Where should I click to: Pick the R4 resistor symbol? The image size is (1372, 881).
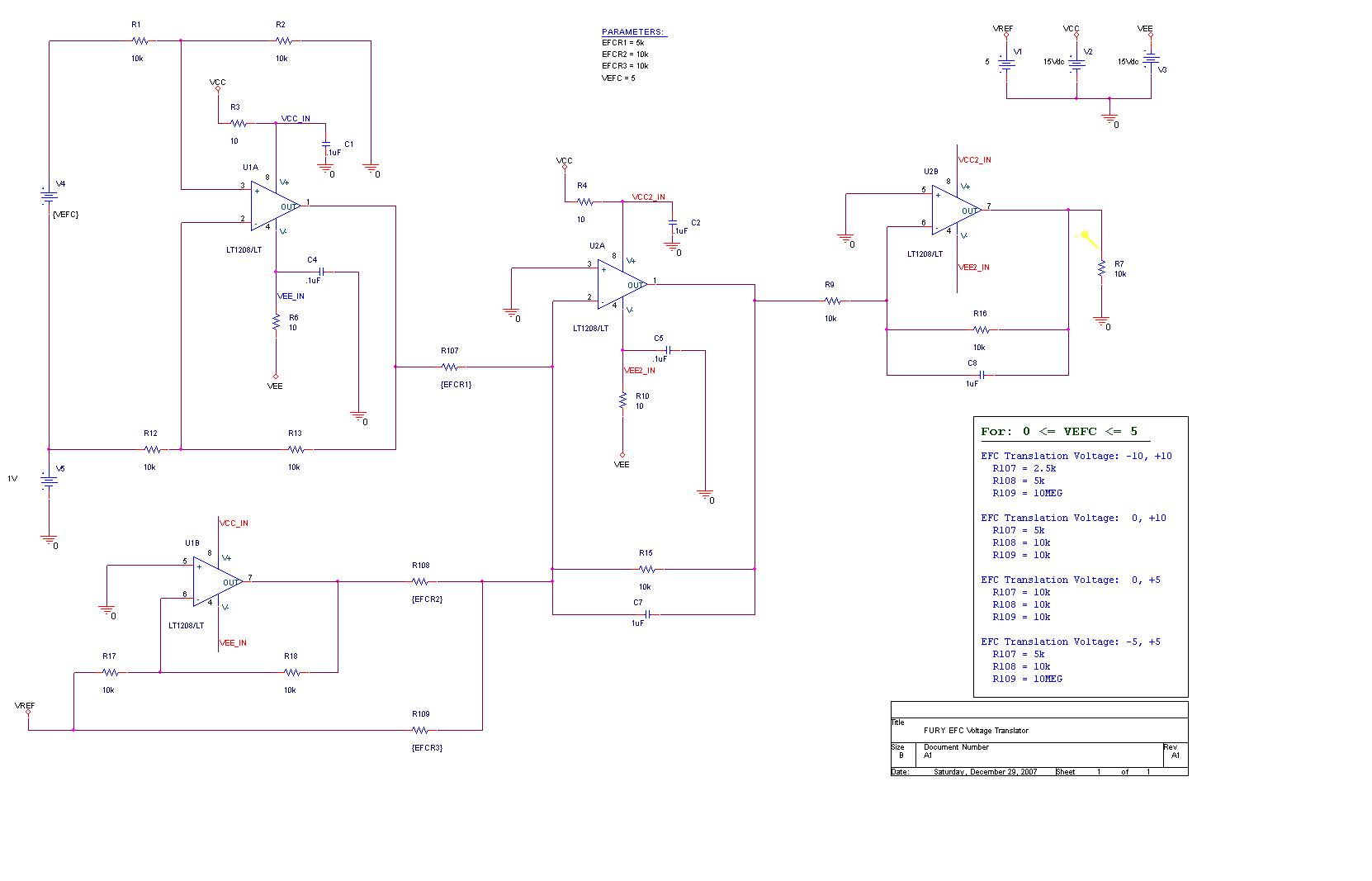pyautogui.click(x=584, y=201)
